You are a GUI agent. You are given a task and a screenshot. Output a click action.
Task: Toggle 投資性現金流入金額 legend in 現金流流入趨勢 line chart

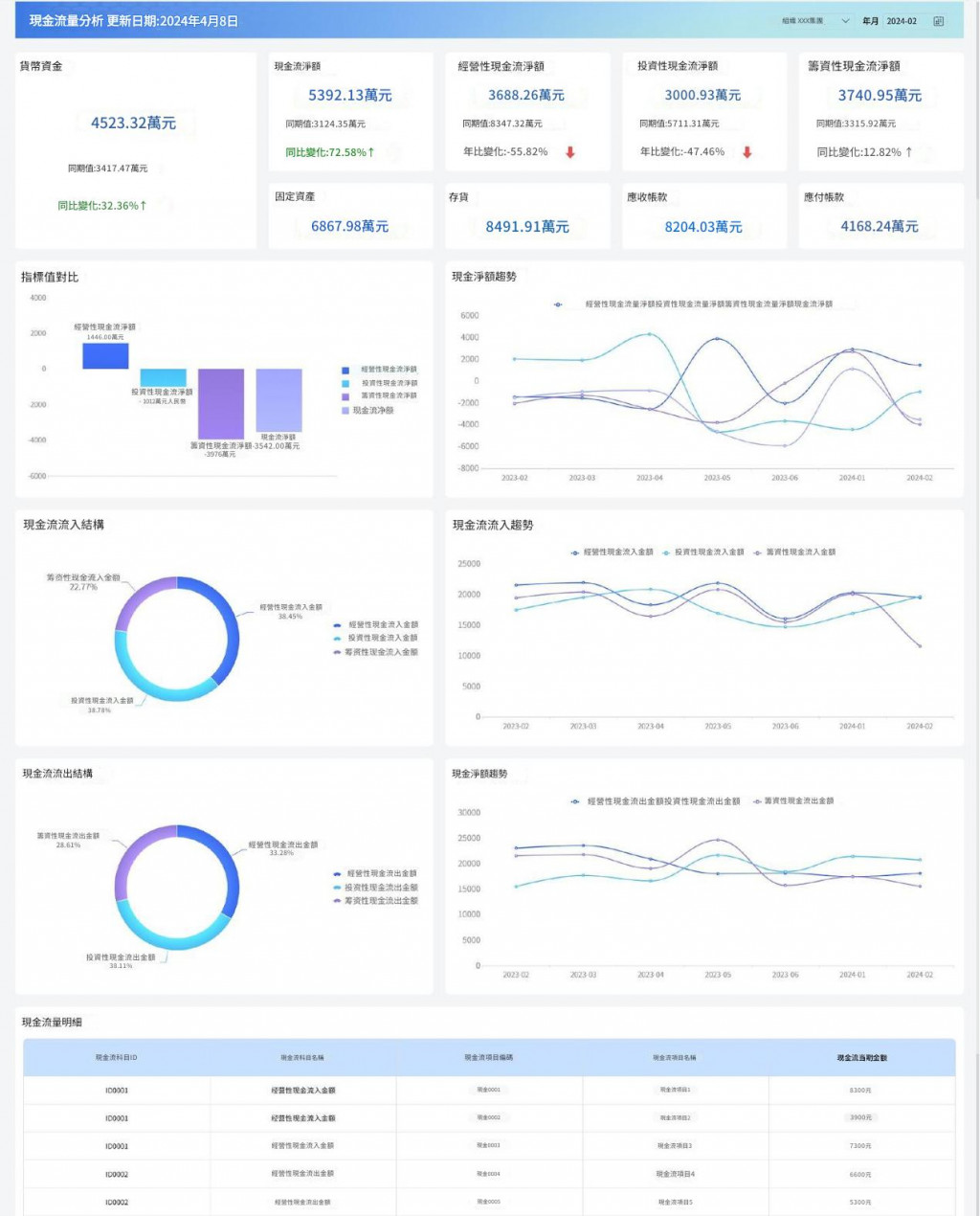point(703,552)
